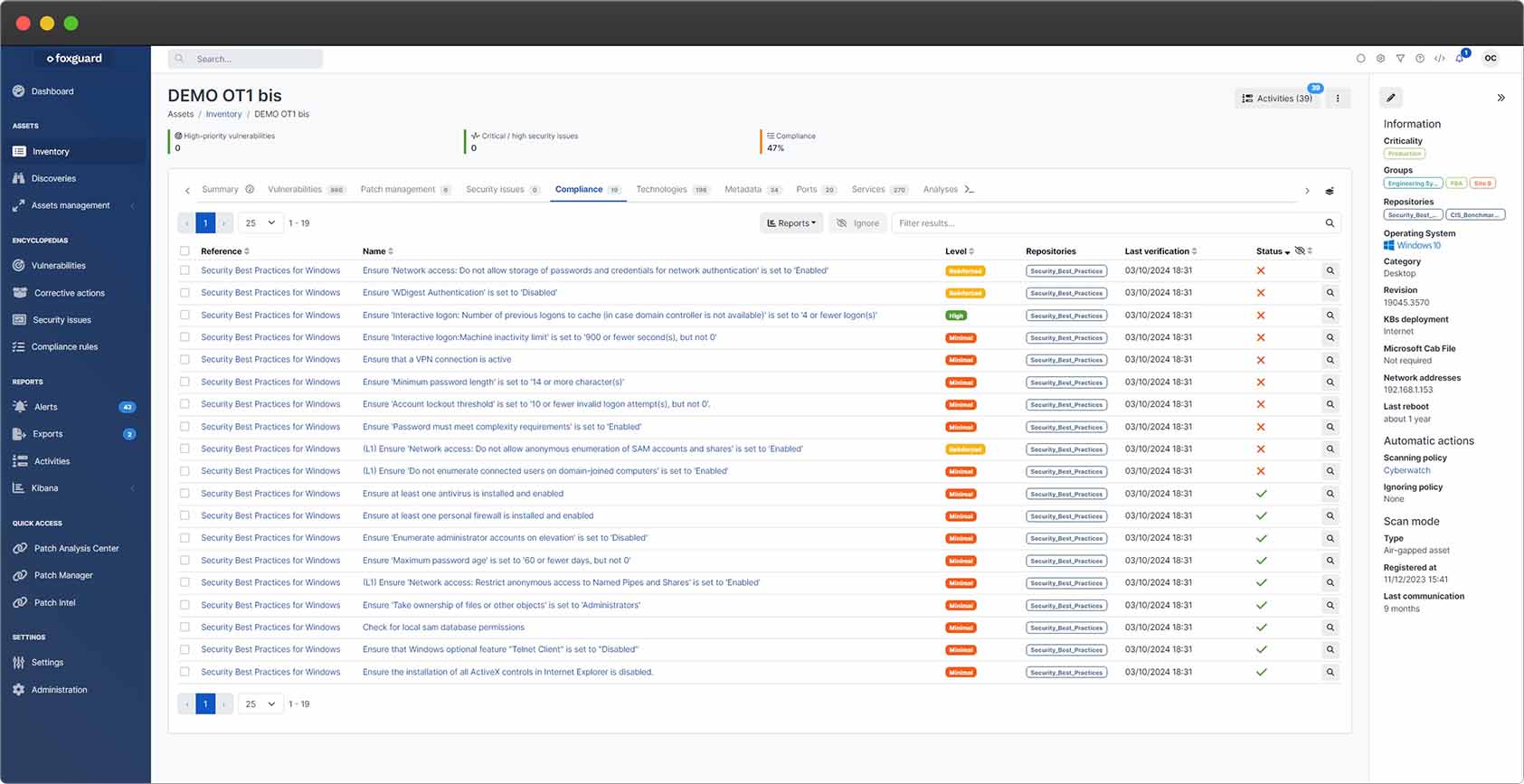Image resolution: width=1524 pixels, height=784 pixels.
Task: Check the box for 'Minimum password length' row
Action: pos(185,383)
